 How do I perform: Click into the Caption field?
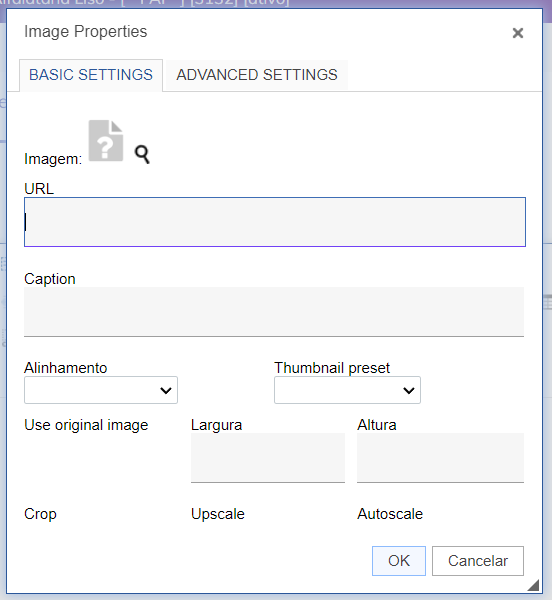point(274,312)
